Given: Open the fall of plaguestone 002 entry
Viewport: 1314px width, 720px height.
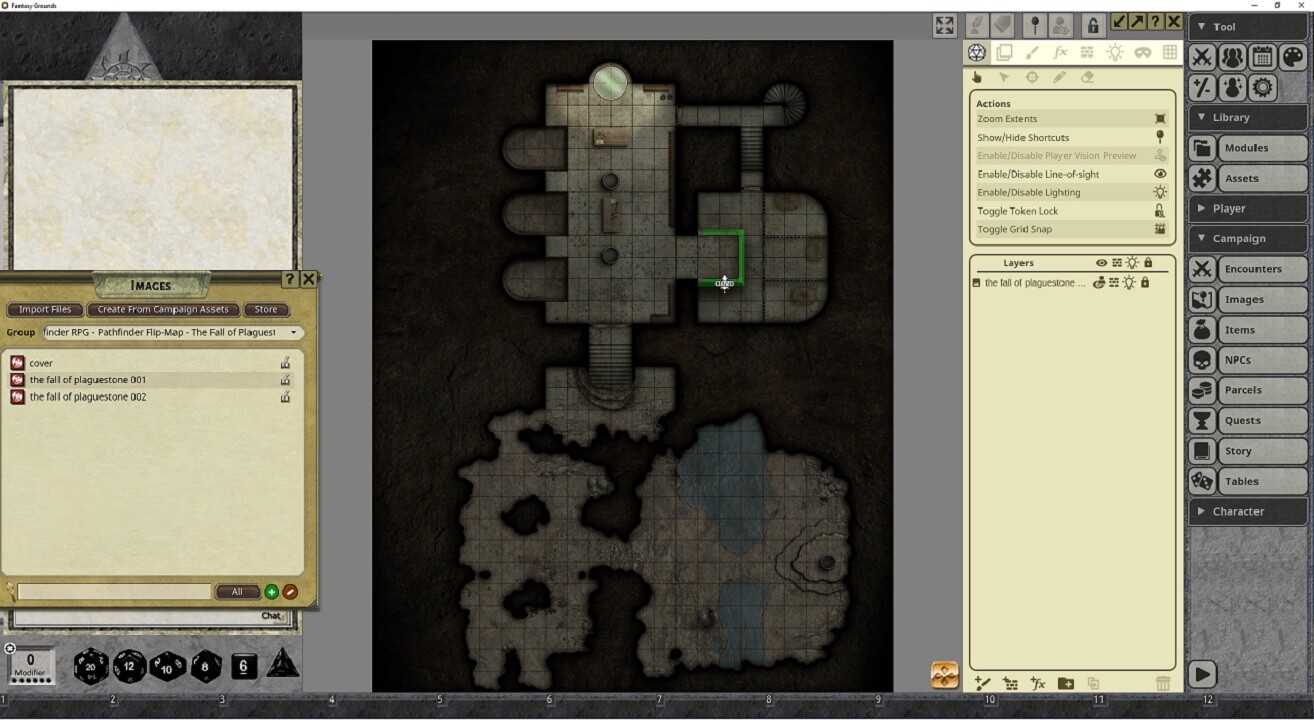Looking at the screenshot, I should [x=150, y=397].
